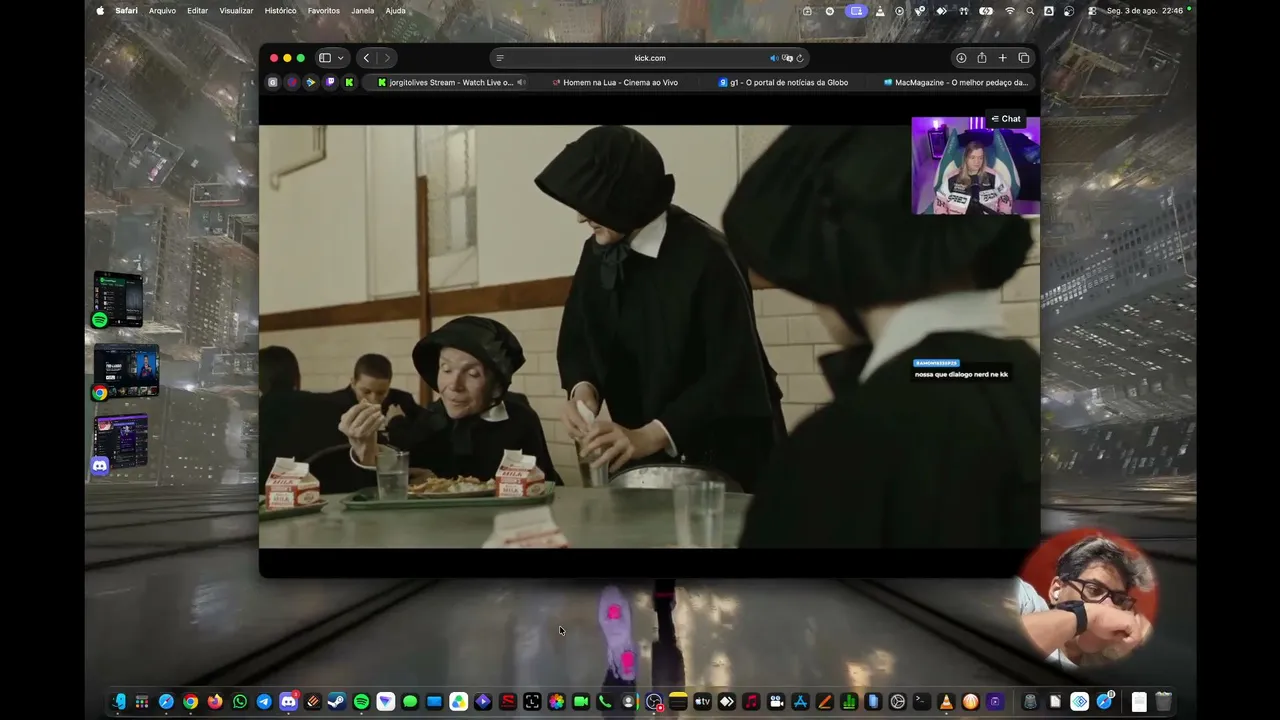Open App Store from the Dock

(800, 702)
